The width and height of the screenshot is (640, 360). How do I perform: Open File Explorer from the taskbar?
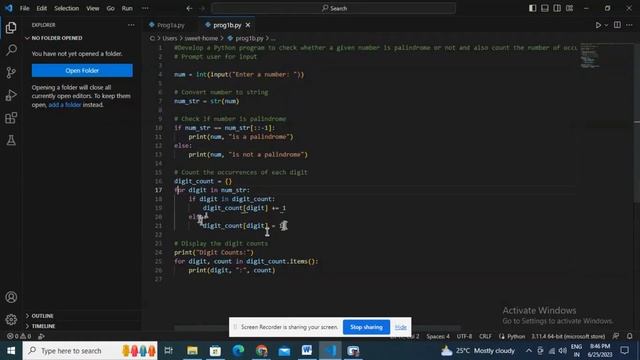[x=192, y=351]
